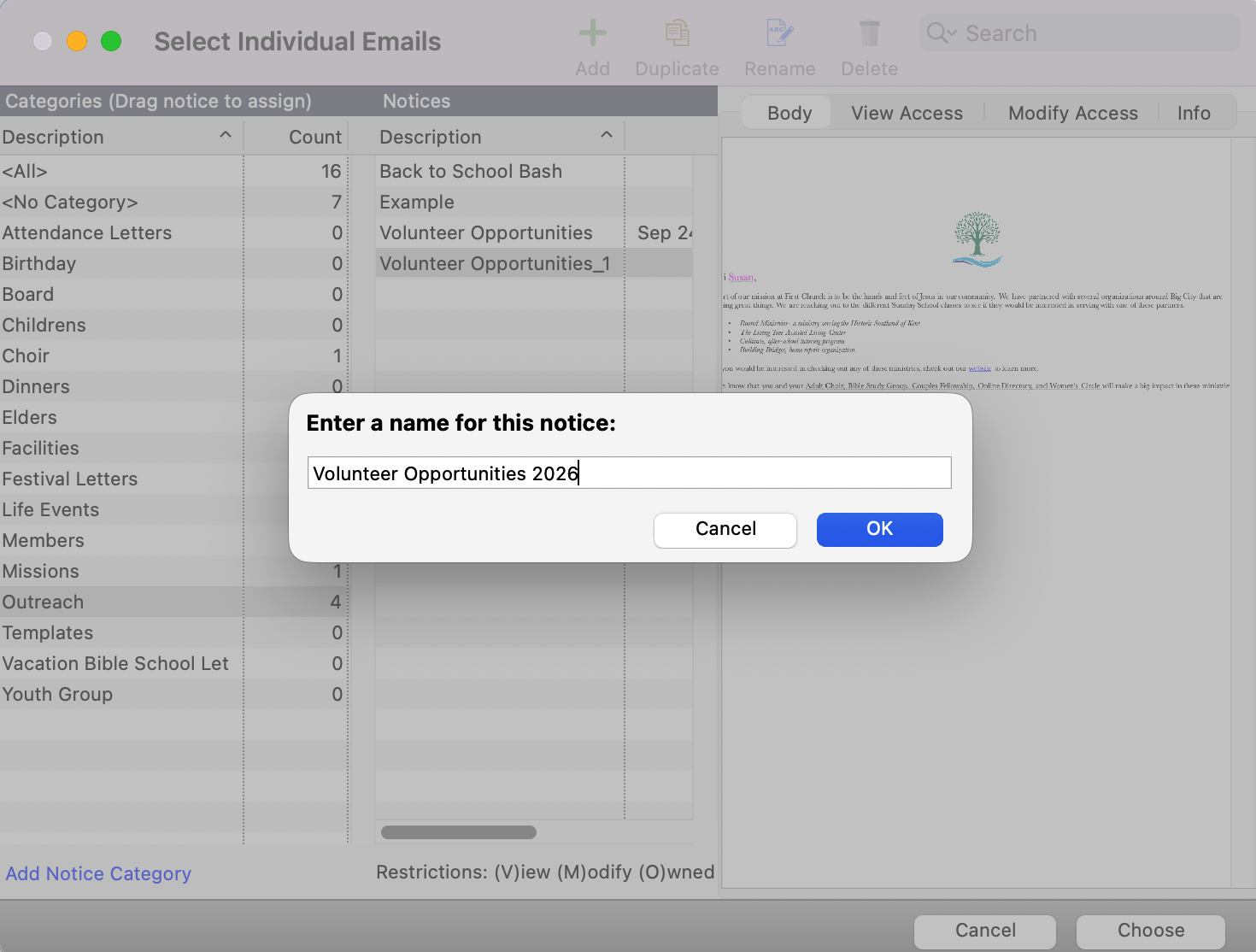This screenshot has width=1256, height=952.
Task: Select the Volunteer Opportunities_1 notice
Action: tap(534, 263)
